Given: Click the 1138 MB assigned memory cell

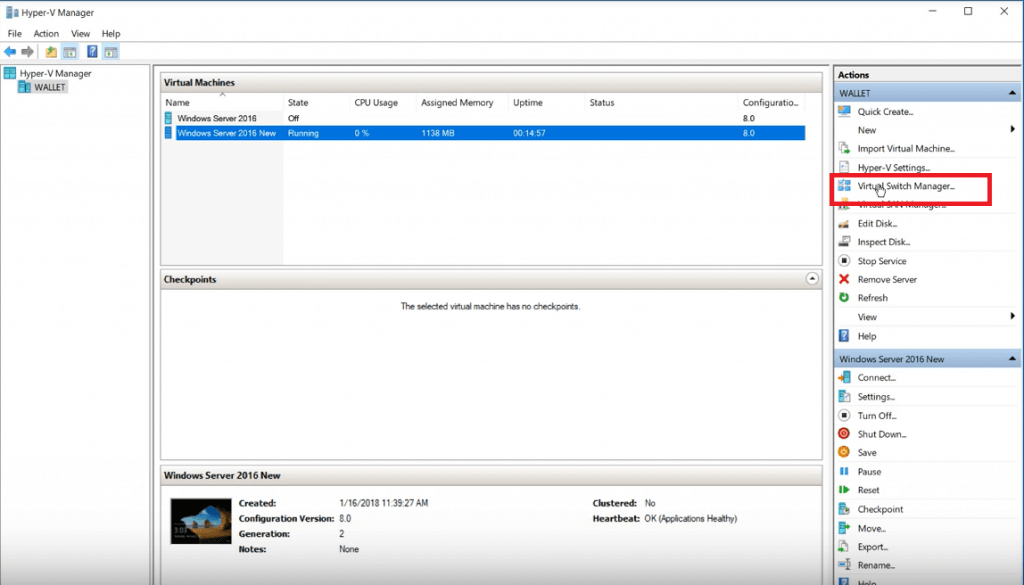Looking at the screenshot, I should point(438,133).
